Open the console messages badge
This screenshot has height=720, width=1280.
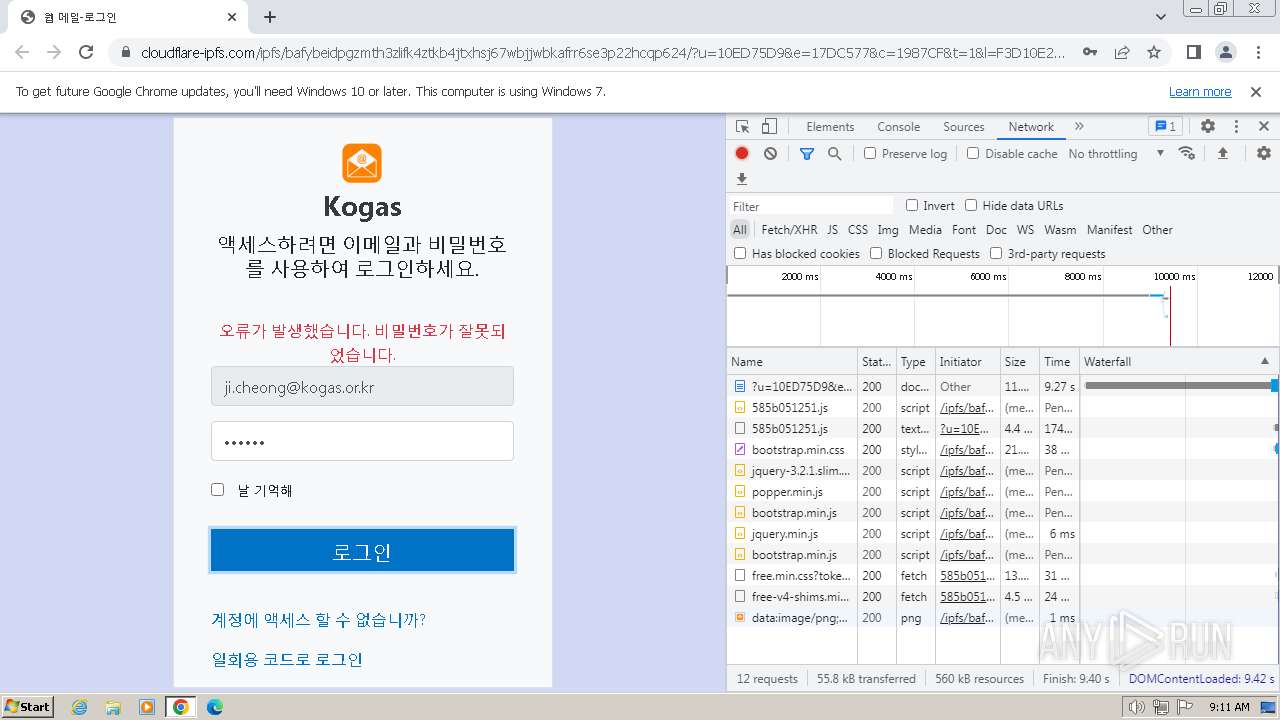[1165, 127]
